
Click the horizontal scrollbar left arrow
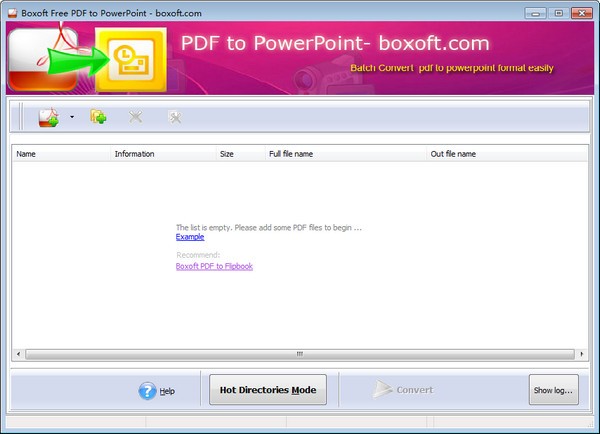click(x=18, y=354)
